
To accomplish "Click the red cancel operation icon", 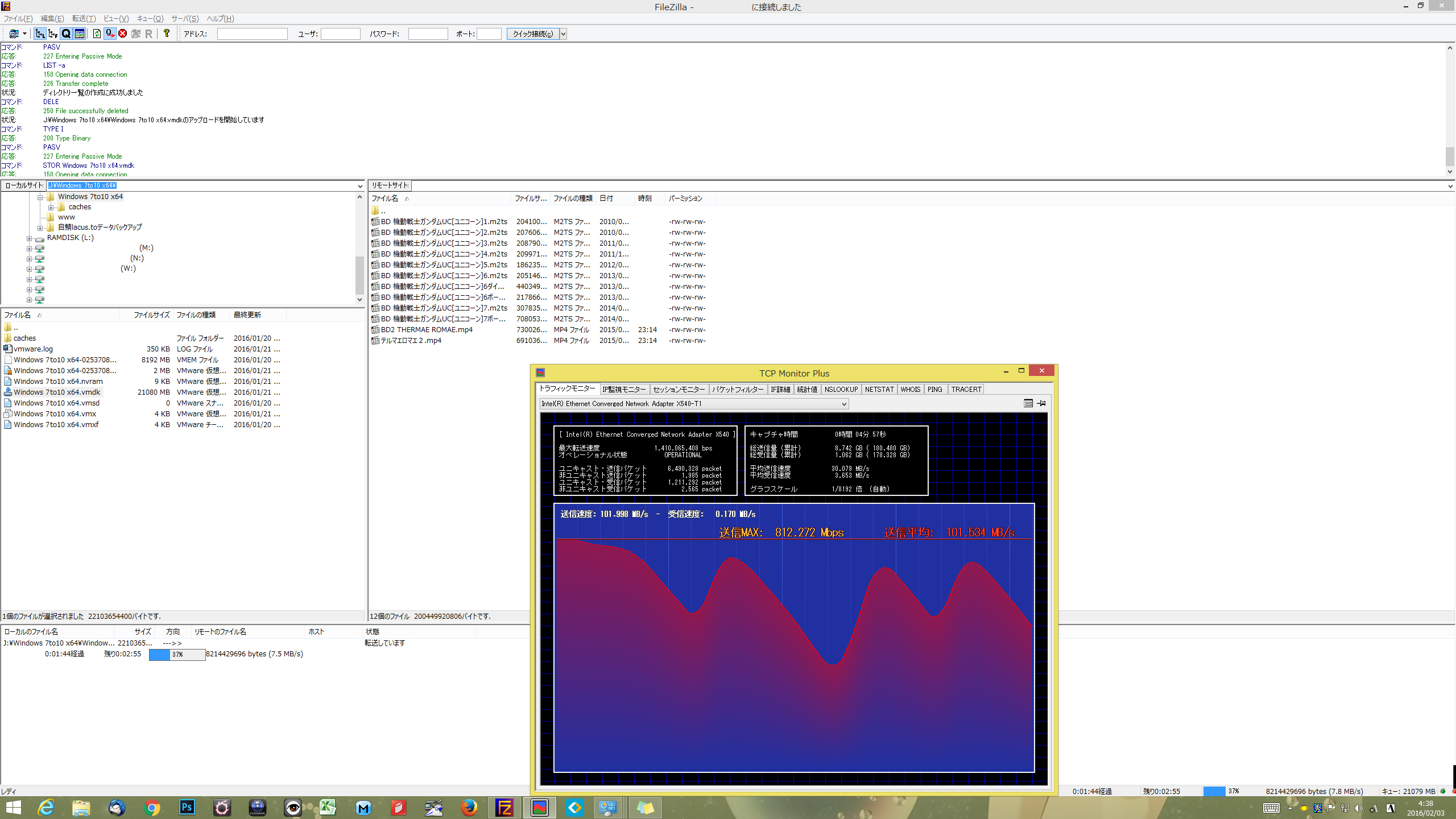I will (x=122, y=34).
